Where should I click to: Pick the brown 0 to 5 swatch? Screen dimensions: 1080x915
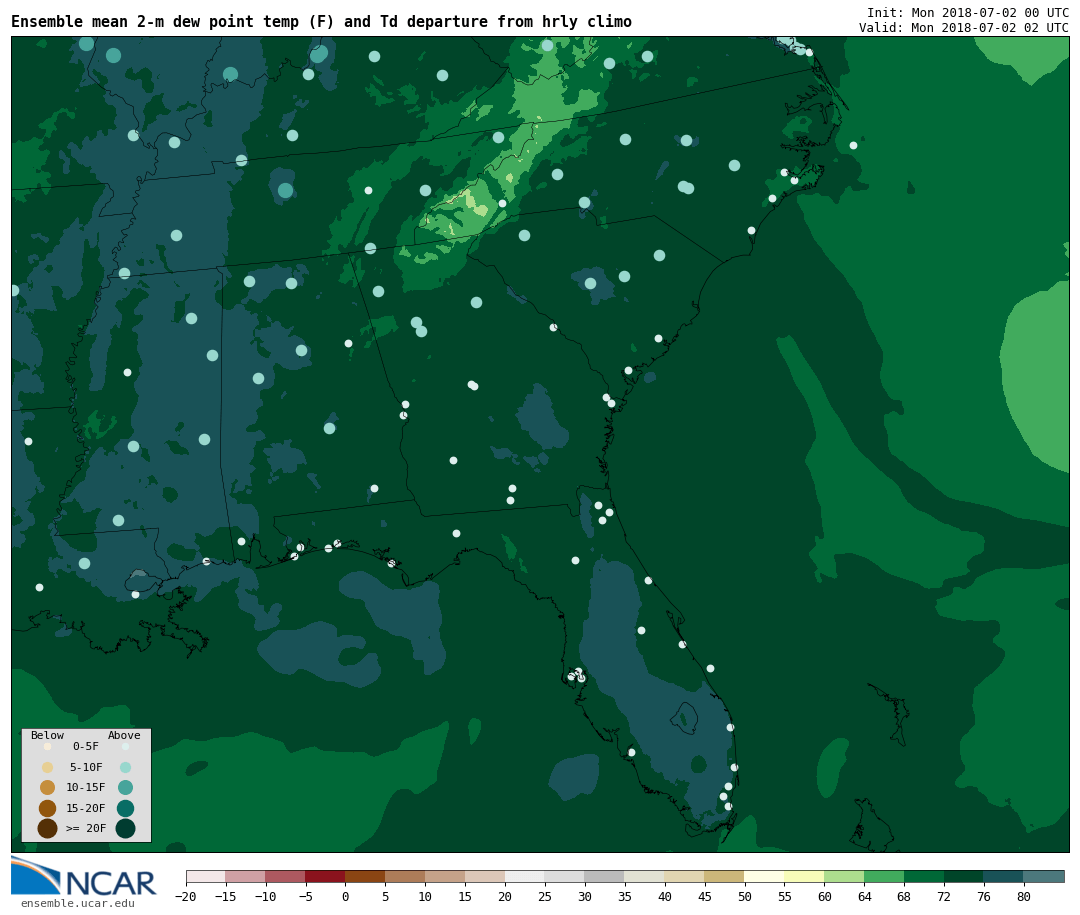pos(365,877)
